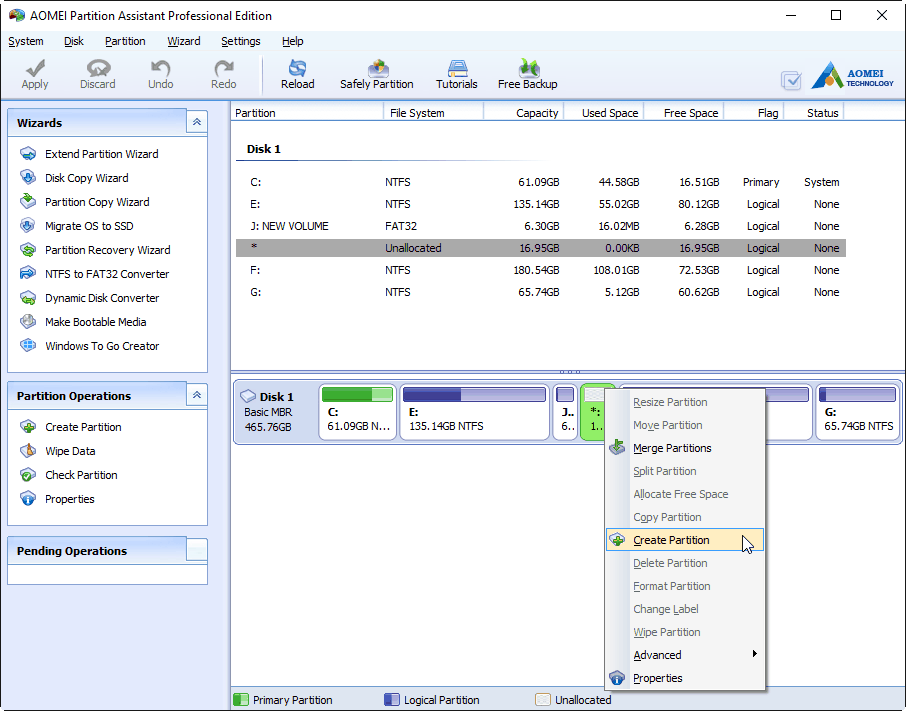Click the Undo arrow icon
Screen dimensions: 906x711
click(160, 68)
